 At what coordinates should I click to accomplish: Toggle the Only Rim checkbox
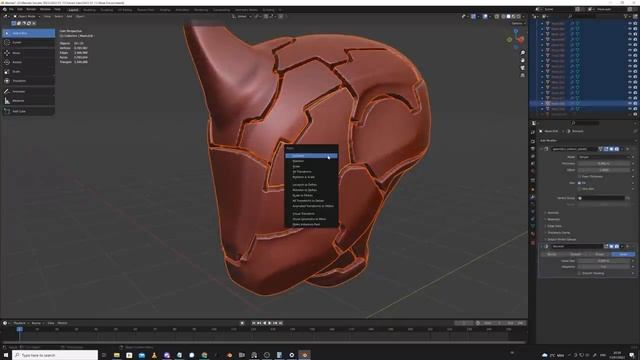pos(580,189)
